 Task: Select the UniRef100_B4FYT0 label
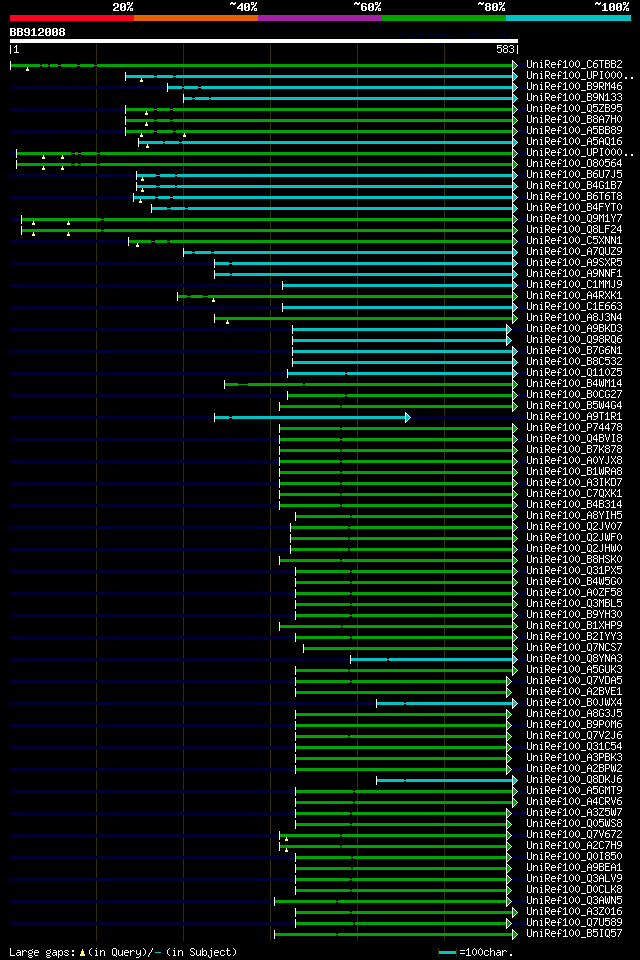(x=574, y=208)
